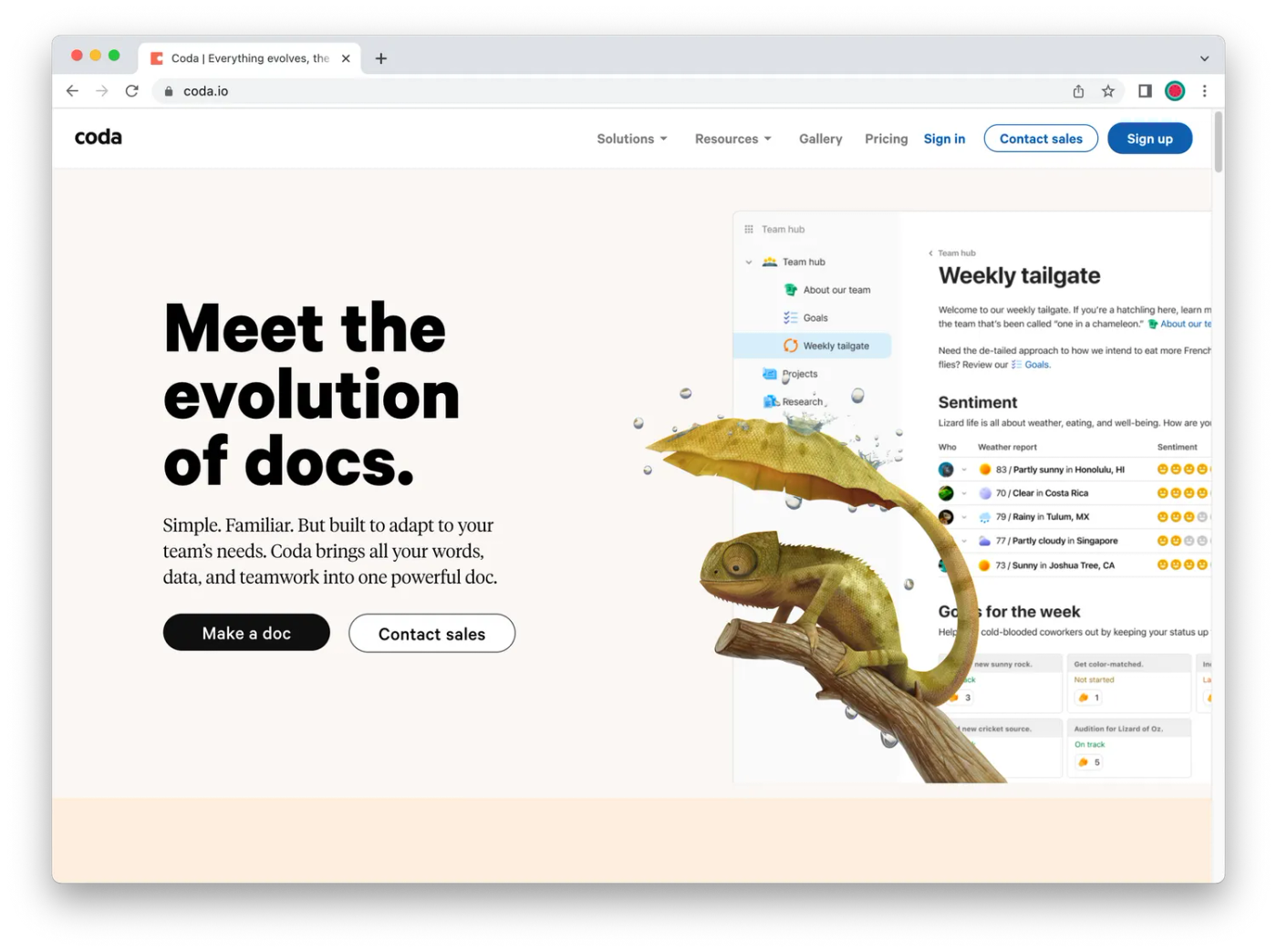The image size is (1277, 952).
Task: Click the fifth emoji on the Costa Rica sentiment scale
Action: [1213, 492]
